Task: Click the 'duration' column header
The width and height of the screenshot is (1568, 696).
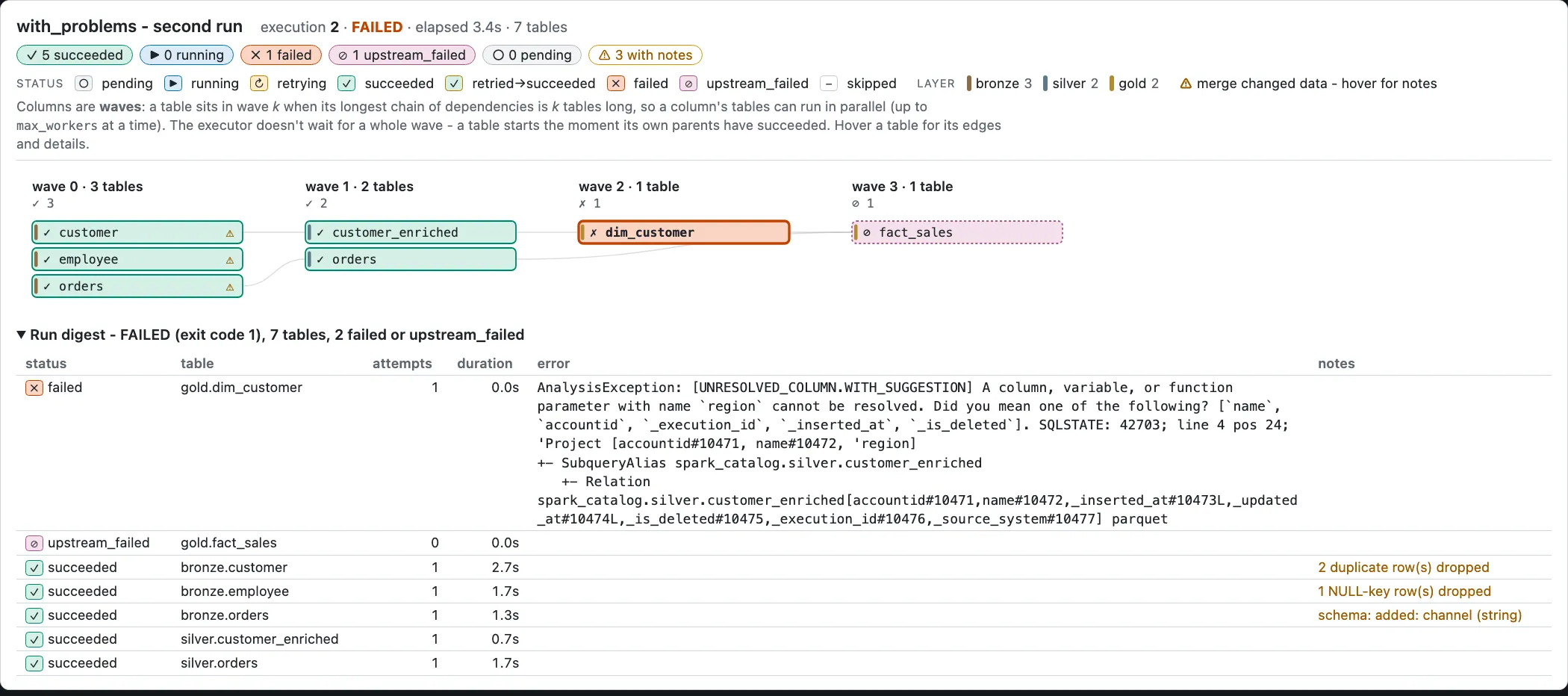Action: coord(485,364)
